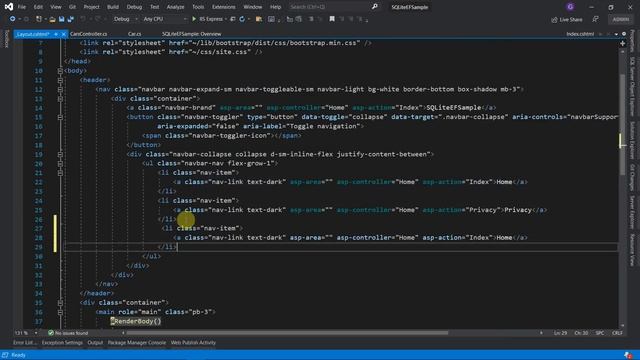The image size is (640, 360).
Task: Open the active files dropdown arrow
Action: coord(616,34)
